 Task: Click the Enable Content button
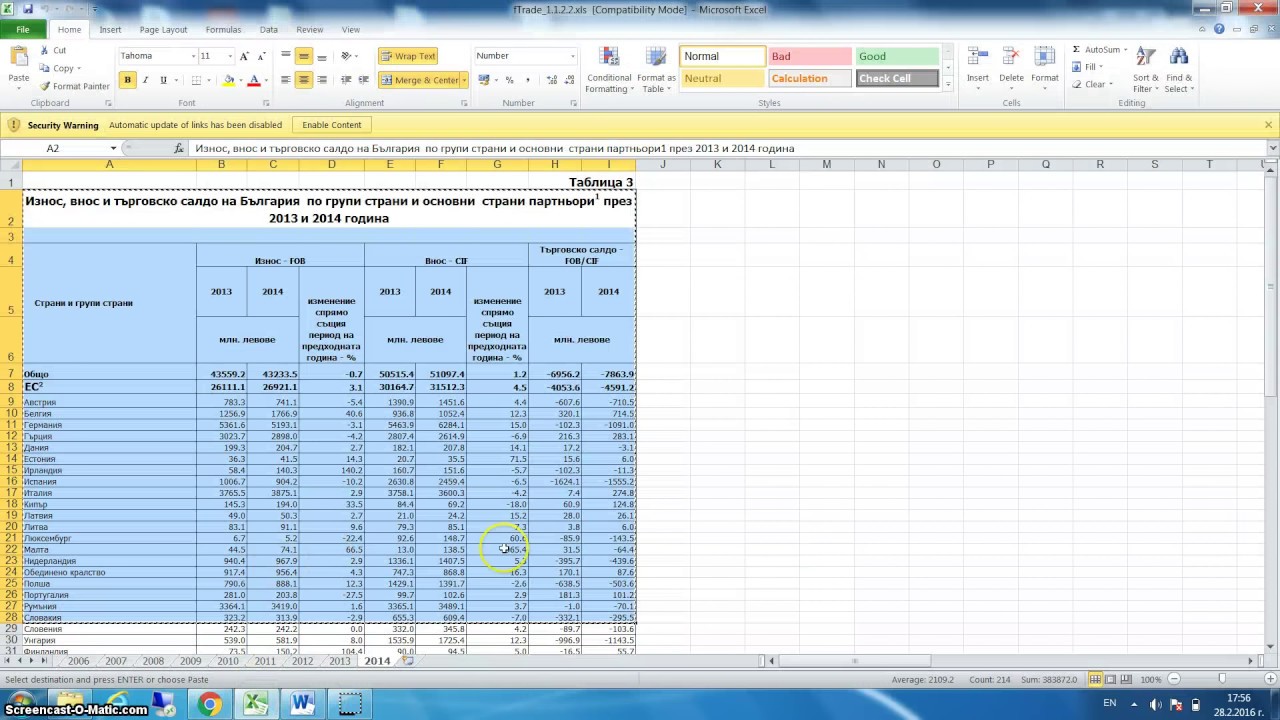(332, 125)
